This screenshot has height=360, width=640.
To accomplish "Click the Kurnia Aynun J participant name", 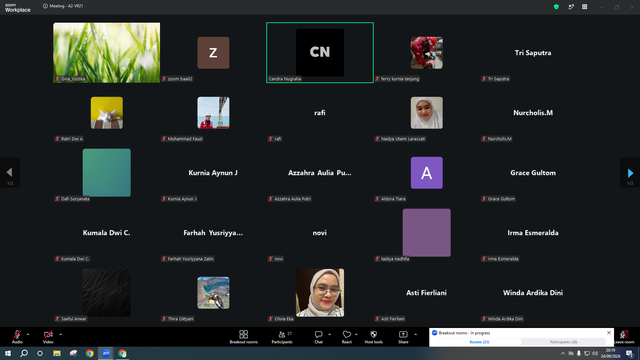I will (213, 173).
